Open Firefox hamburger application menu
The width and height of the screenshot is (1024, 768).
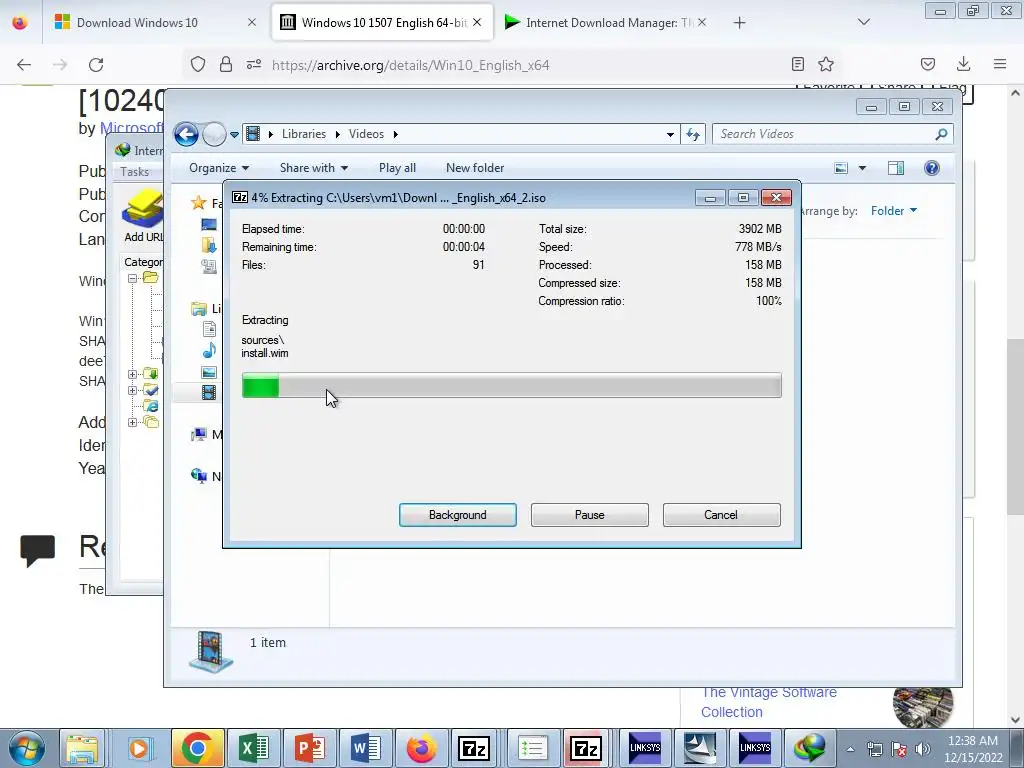click(1000, 64)
